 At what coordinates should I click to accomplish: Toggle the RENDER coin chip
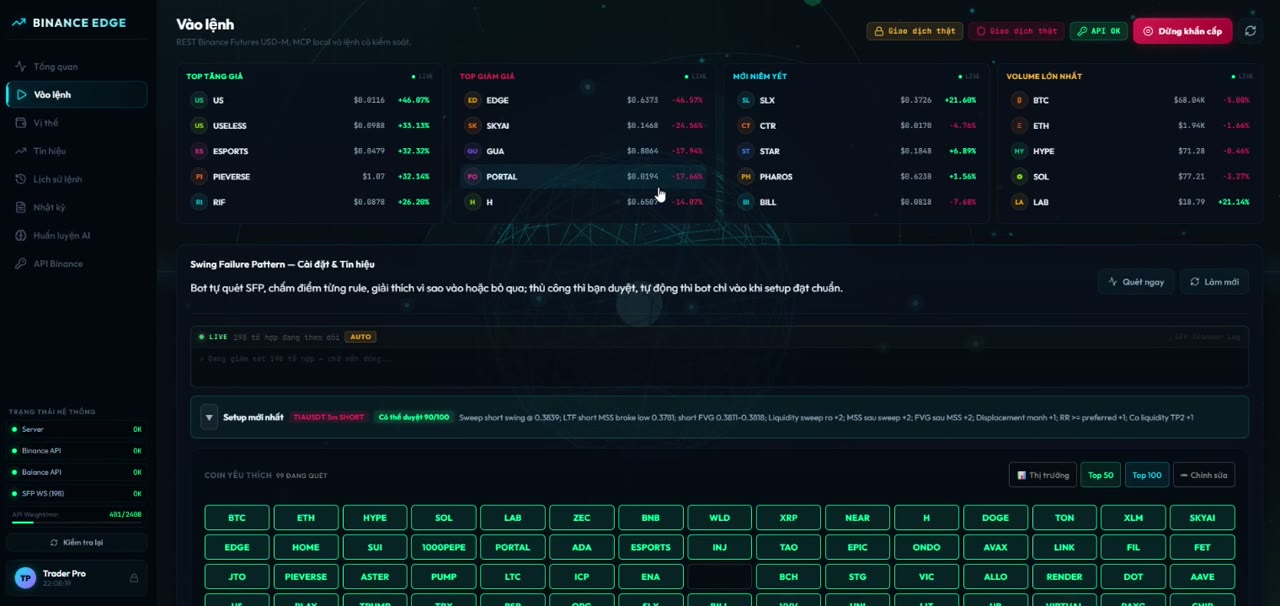(1064, 576)
